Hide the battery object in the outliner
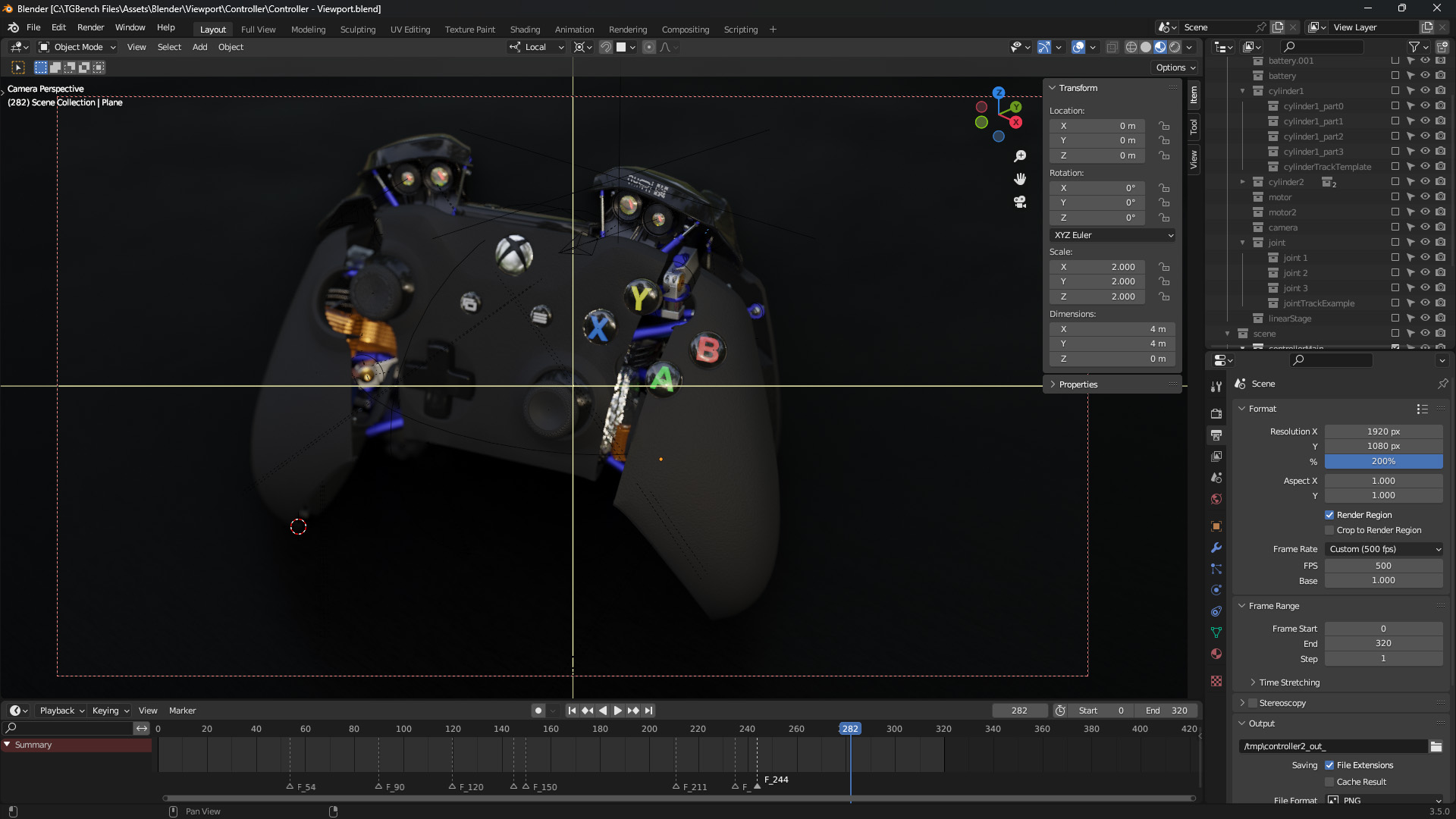The height and width of the screenshot is (819, 1456). coord(1425,76)
